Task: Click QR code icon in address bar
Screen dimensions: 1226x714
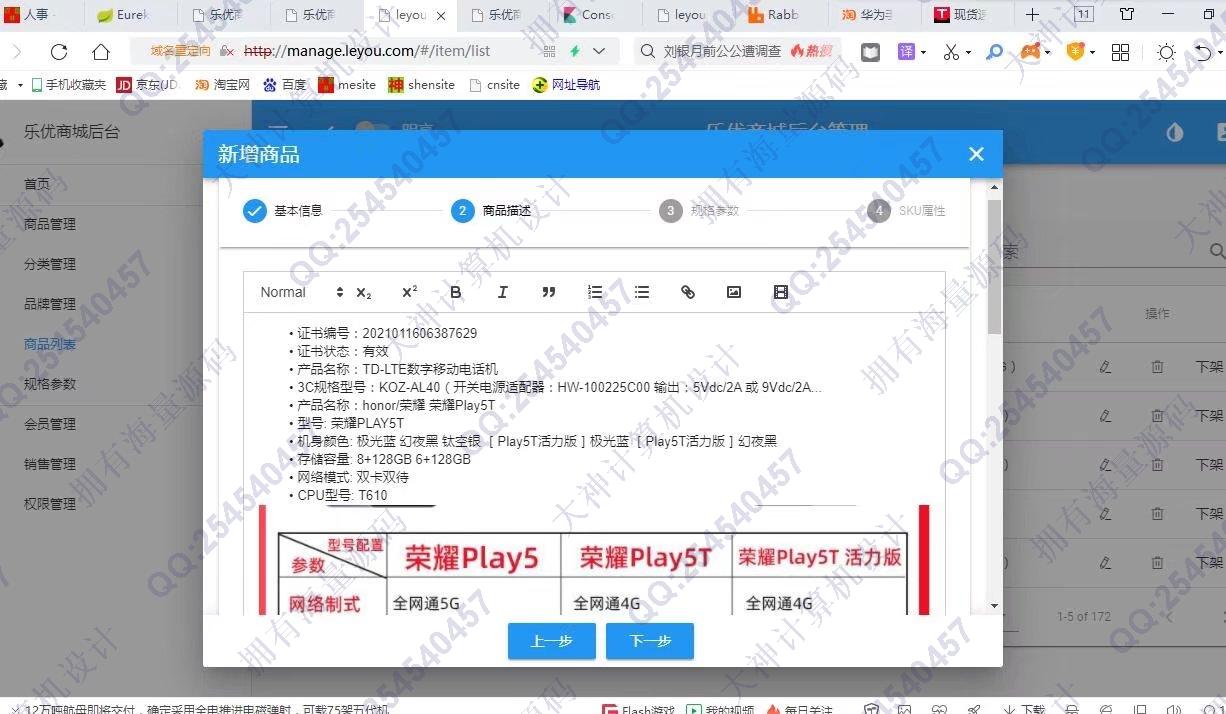Action: (x=549, y=51)
